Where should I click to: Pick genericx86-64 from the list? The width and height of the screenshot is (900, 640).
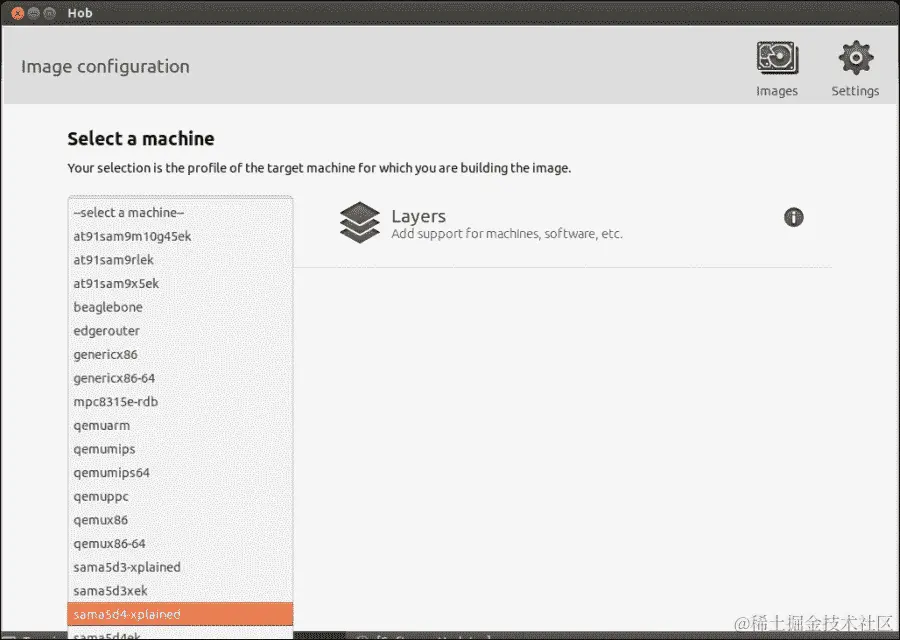180,378
